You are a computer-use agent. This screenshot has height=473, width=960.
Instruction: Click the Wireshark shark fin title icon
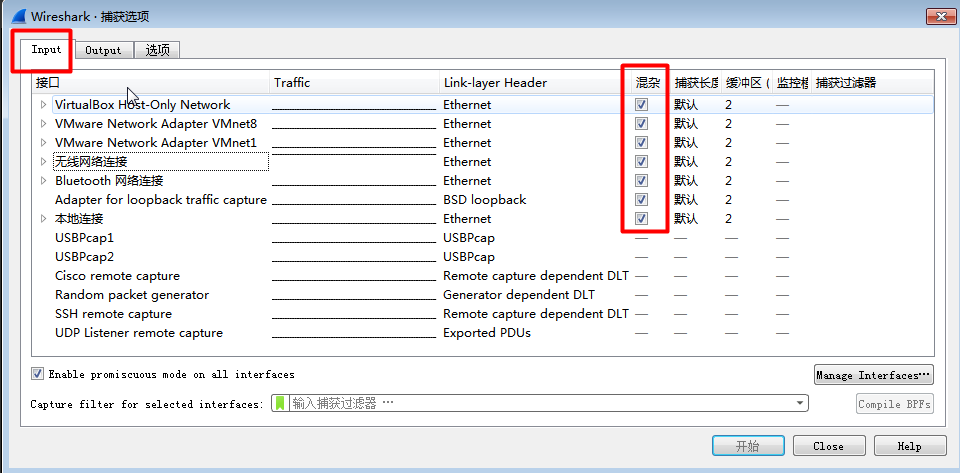(x=18, y=16)
